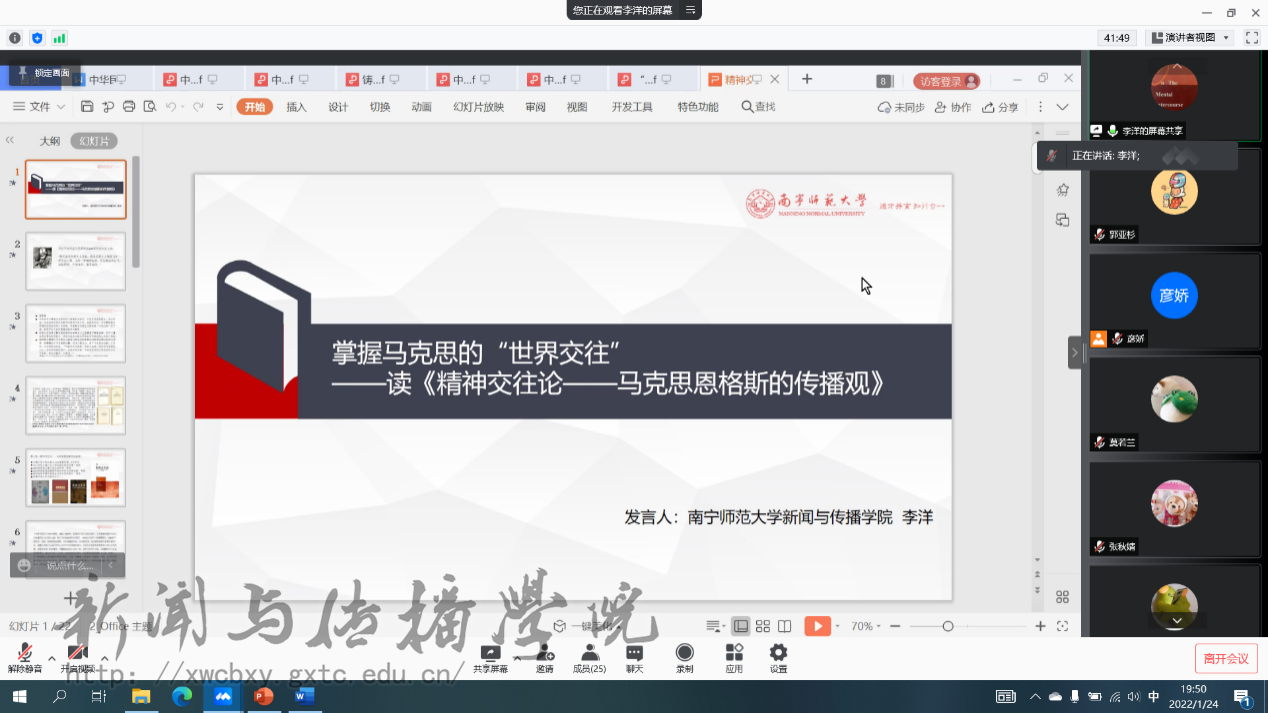The height and width of the screenshot is (713, 1268).
Task: Open the three-dot more options in WPS
Action: pyautogui.click(x=1040, y=107)
